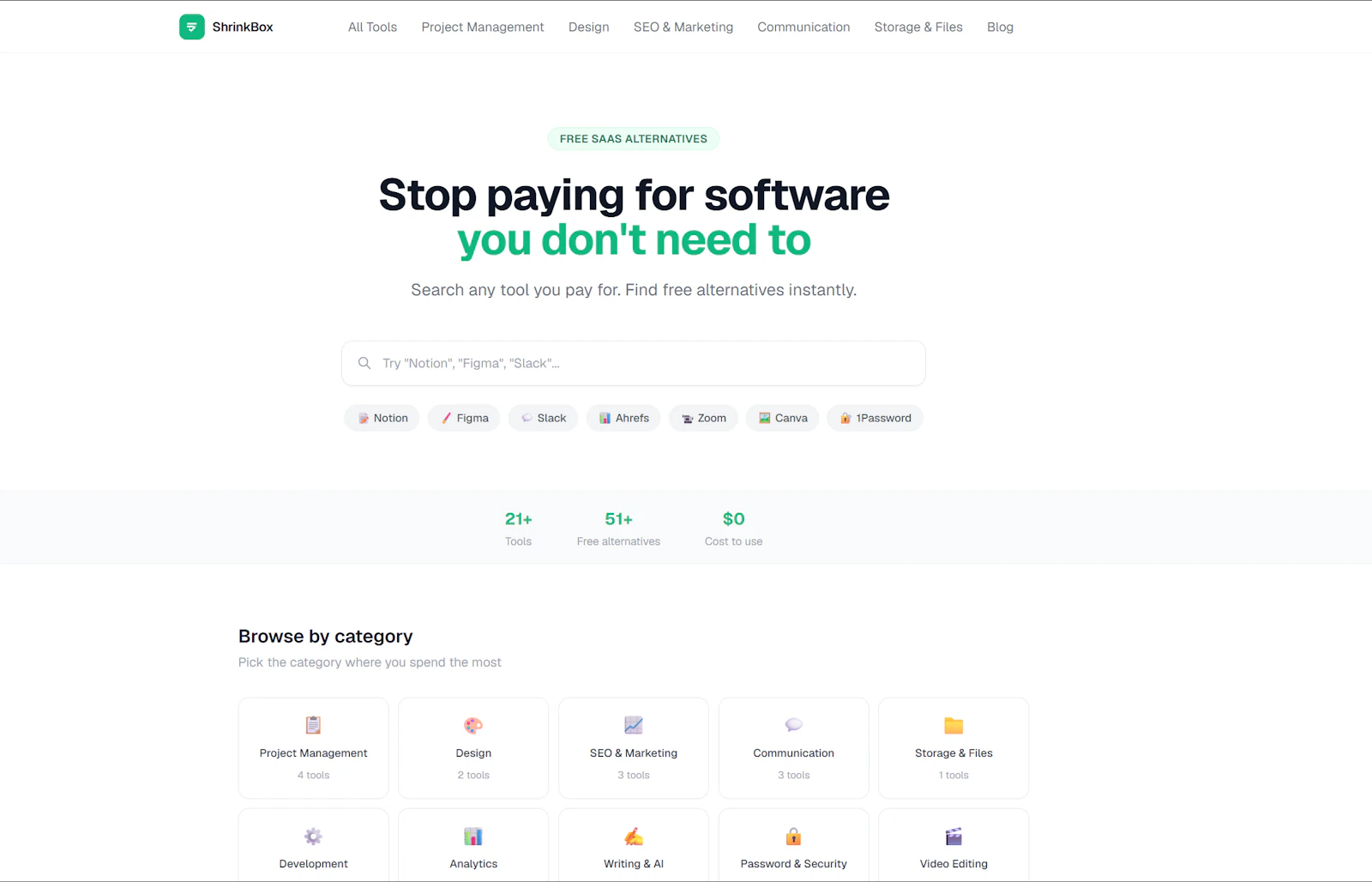Open the Analytics category label
The width and height of the screenshot is (1372, 882).
point(473,863)
